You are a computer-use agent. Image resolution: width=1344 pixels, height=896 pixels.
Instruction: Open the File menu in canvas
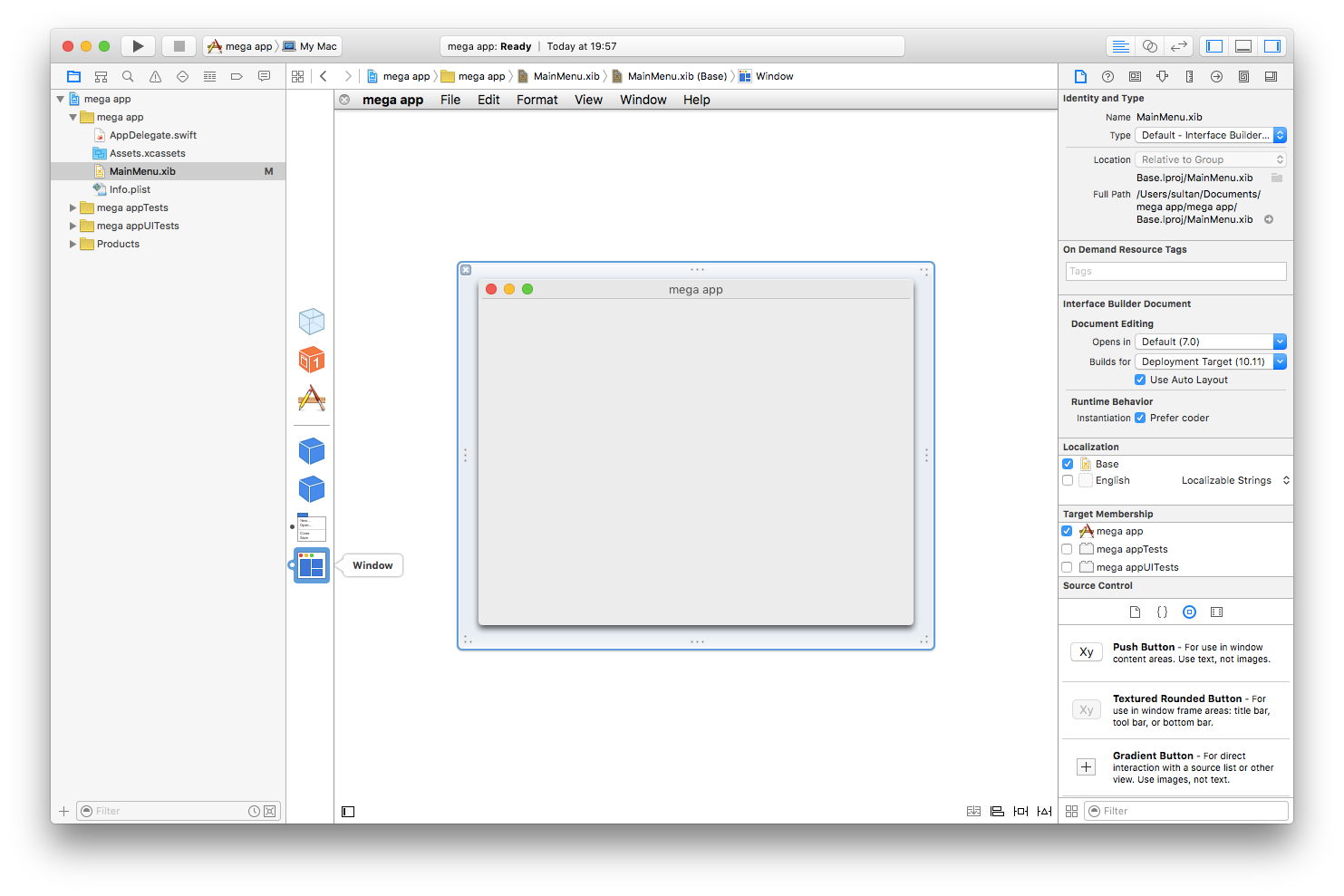coord(450,100)
